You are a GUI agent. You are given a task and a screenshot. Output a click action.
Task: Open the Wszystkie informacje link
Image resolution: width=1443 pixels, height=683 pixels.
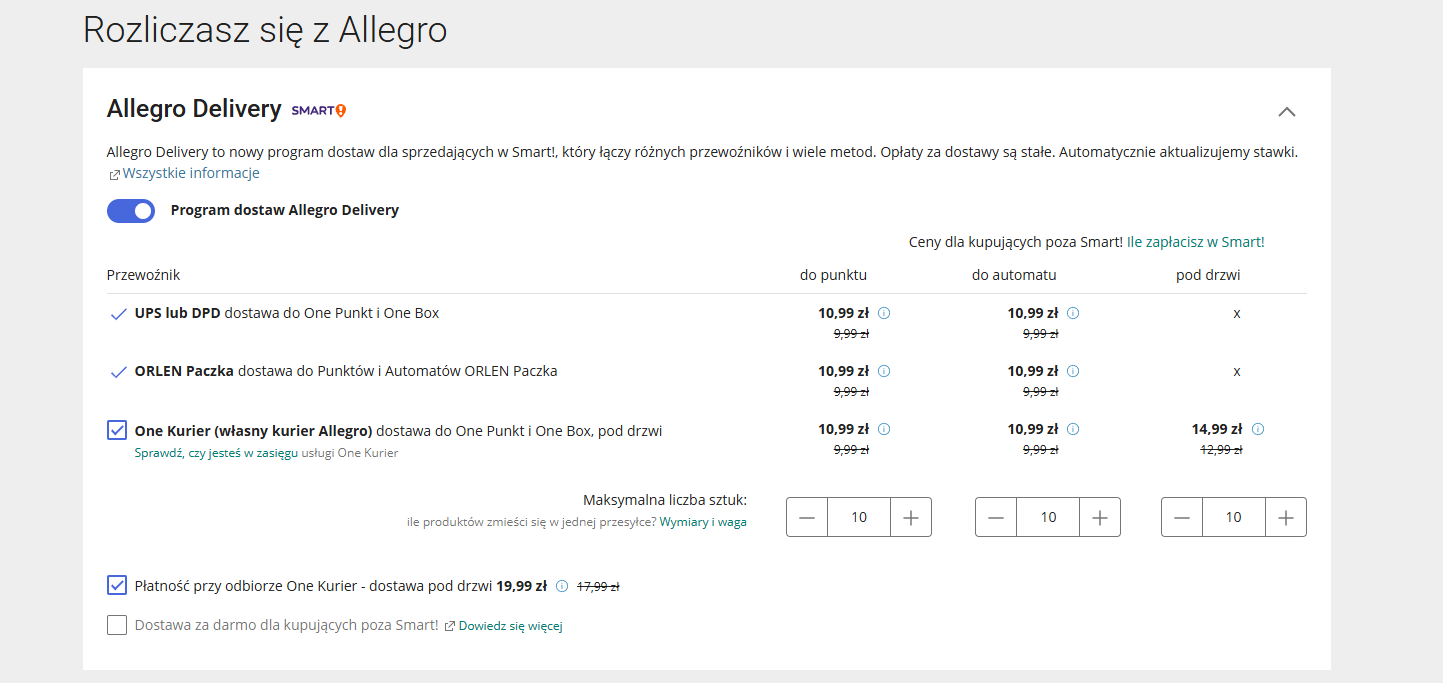190,173
